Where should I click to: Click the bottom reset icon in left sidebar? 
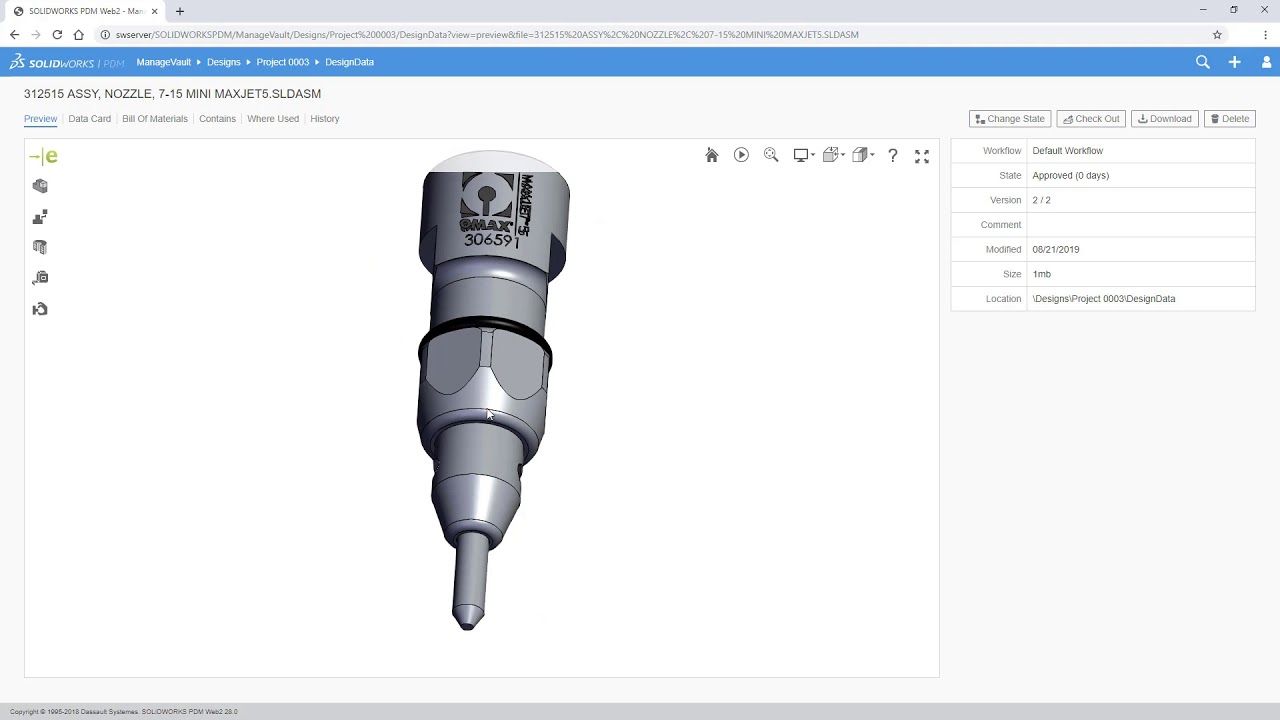click(40, 309)
